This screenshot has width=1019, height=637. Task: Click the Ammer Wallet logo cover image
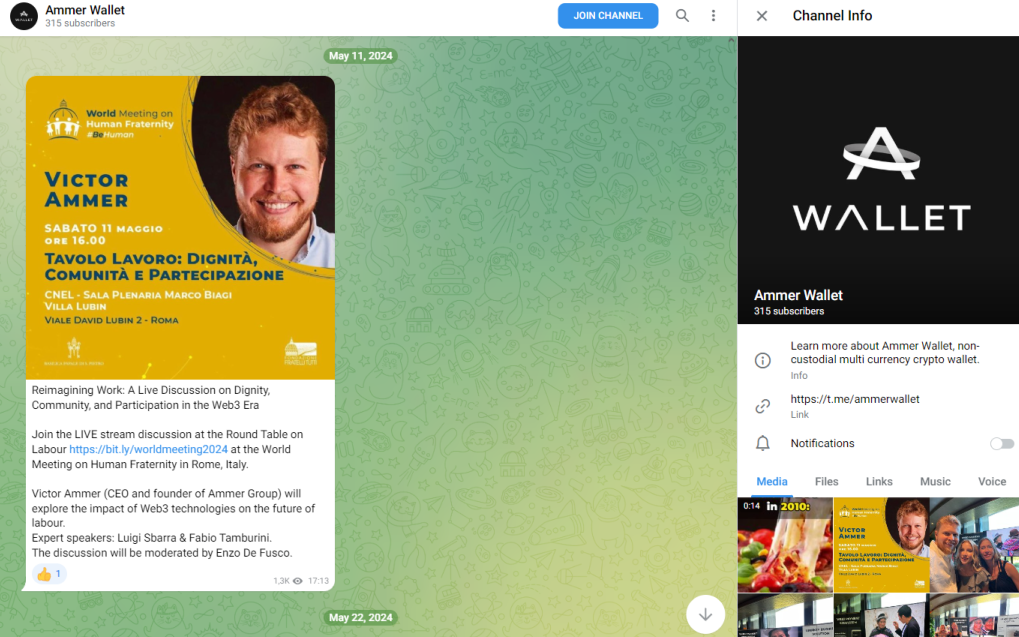click(881, 180)
